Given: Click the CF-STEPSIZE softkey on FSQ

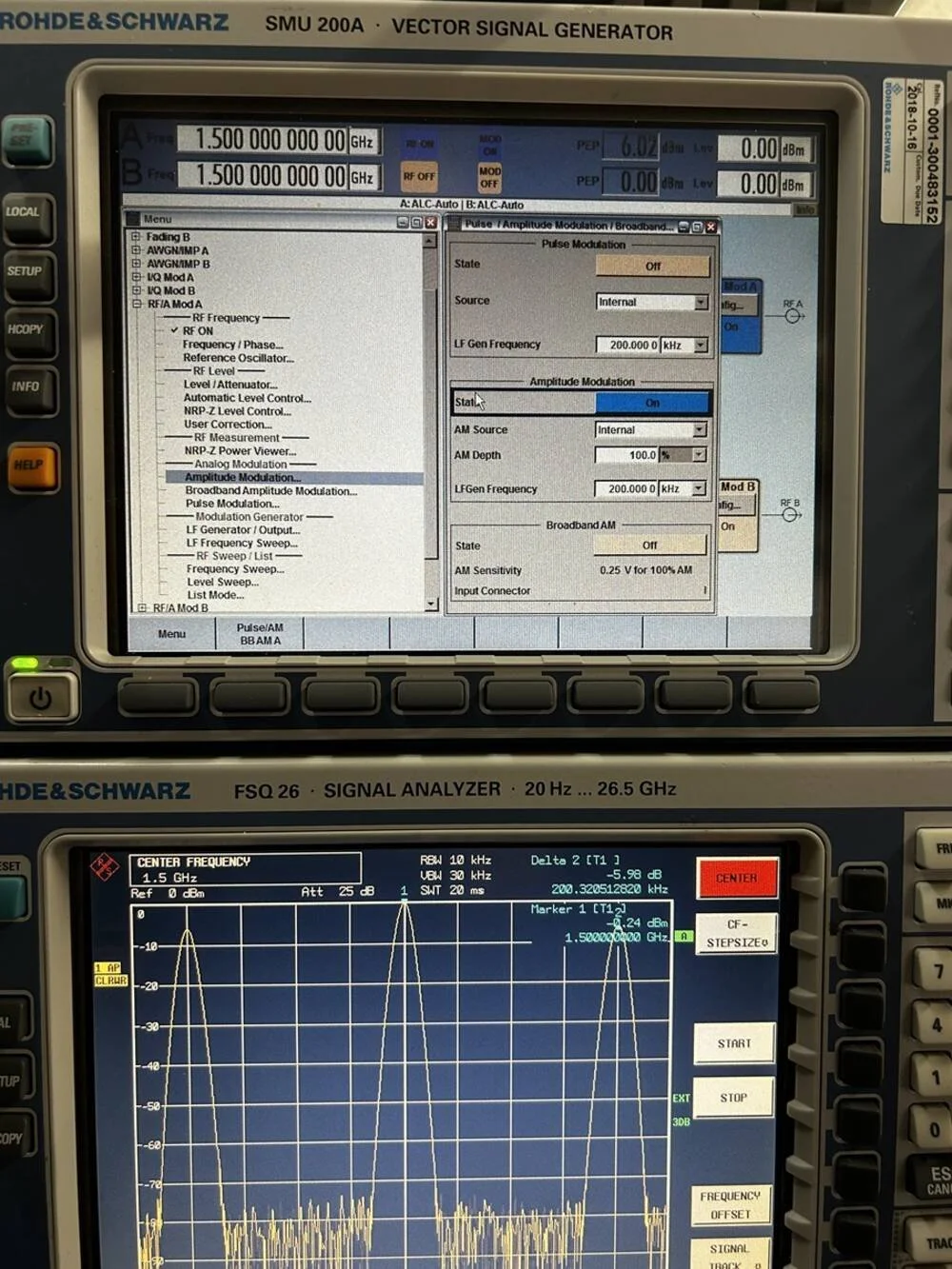Looking at the screenshot, I should tap(735, 933).
